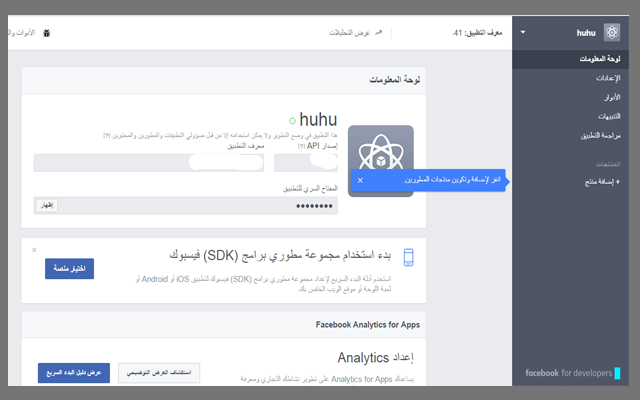The image size is (640, 400).
Task: Click the Facebook Analytics for Apps heading
Action: click(368, 325)
